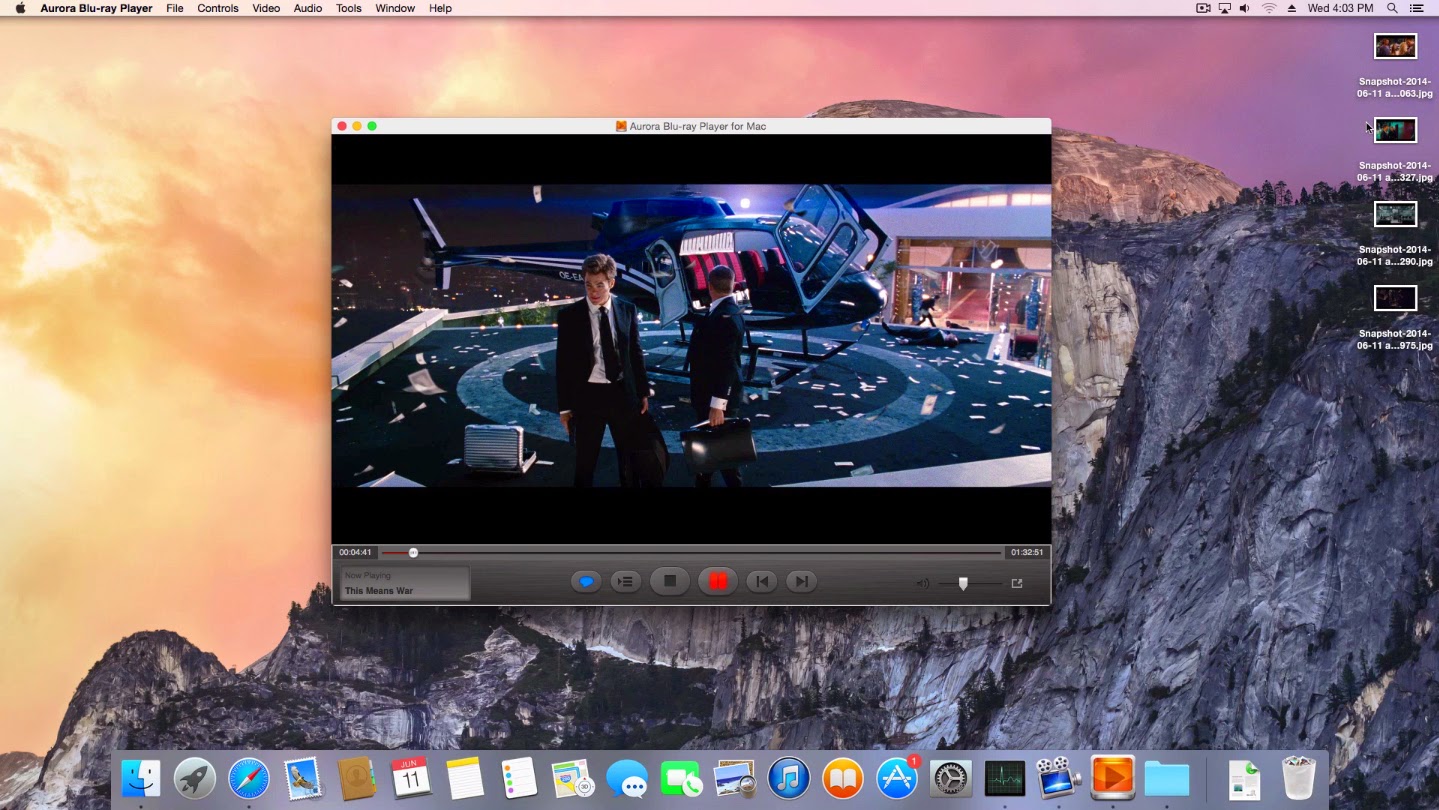Viewport: 1439px width, 810px height.
Task: Open the video recorder app in Dock
Action: [1059, 778]
